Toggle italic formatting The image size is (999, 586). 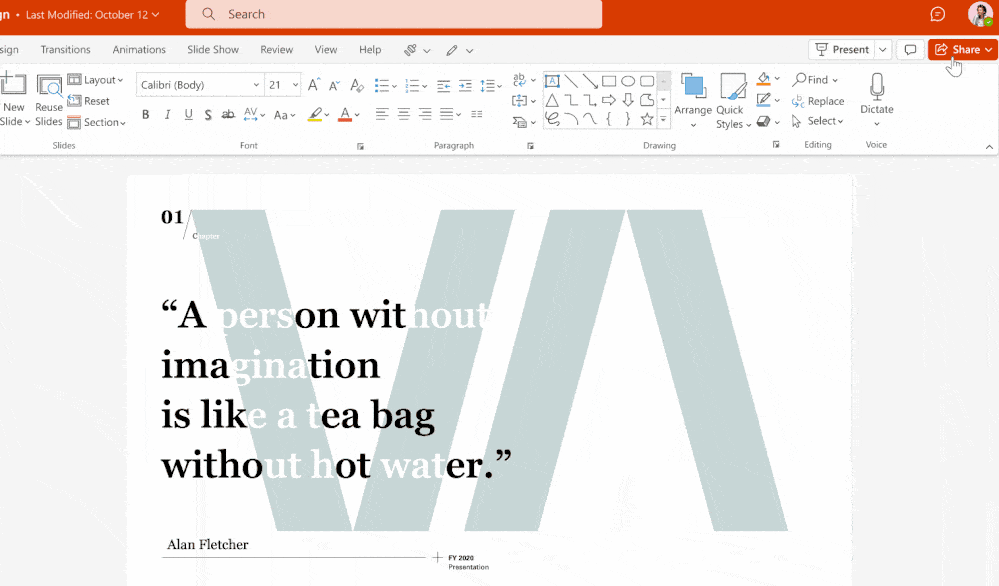click(167, 115)
